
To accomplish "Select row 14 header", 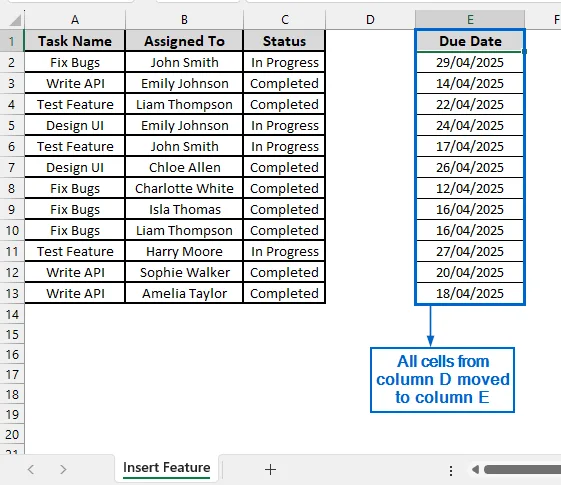I will point(12,314).
